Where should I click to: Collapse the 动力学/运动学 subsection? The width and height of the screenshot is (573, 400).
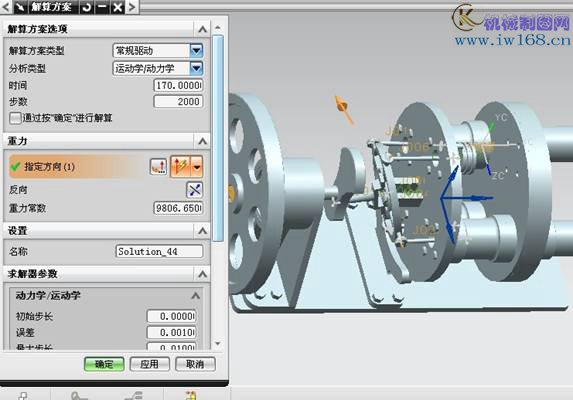(x=196, y=296)
